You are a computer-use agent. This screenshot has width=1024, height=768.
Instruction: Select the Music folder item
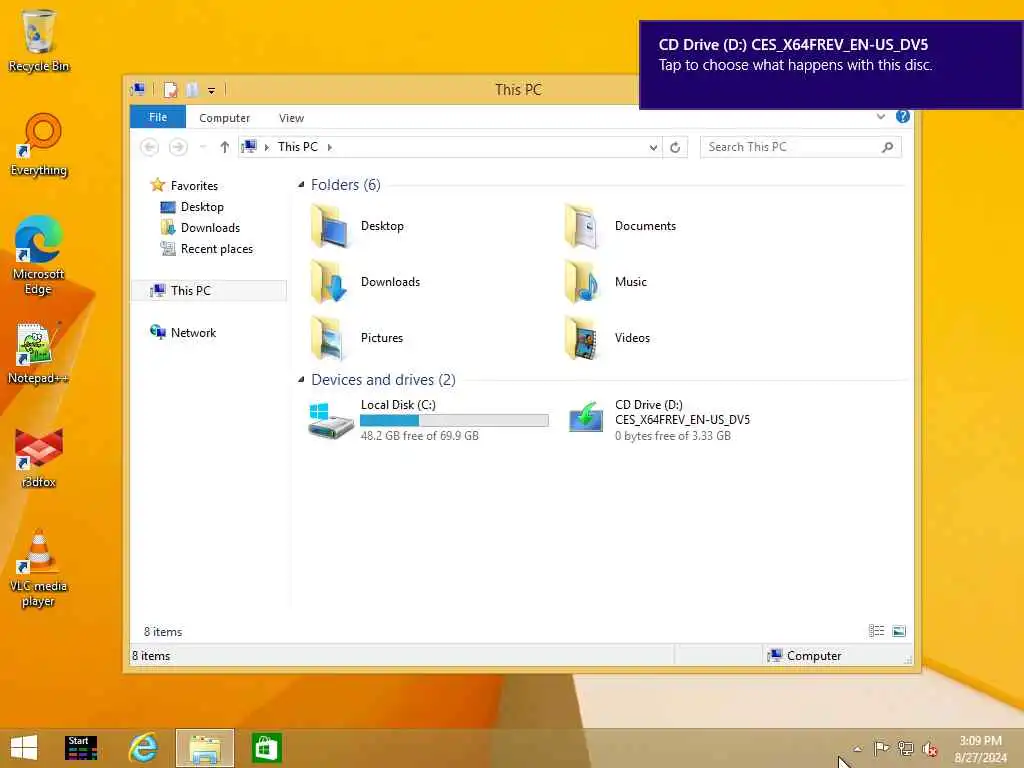click(605, 282)
